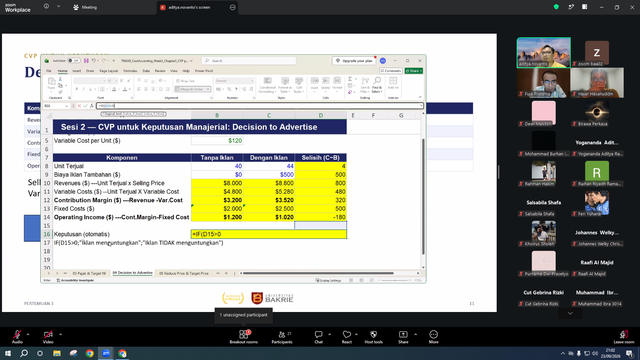Select aditya.novianto's video thumbnail
The height and width of the screenshot is (360, 640).
[544, 53]
